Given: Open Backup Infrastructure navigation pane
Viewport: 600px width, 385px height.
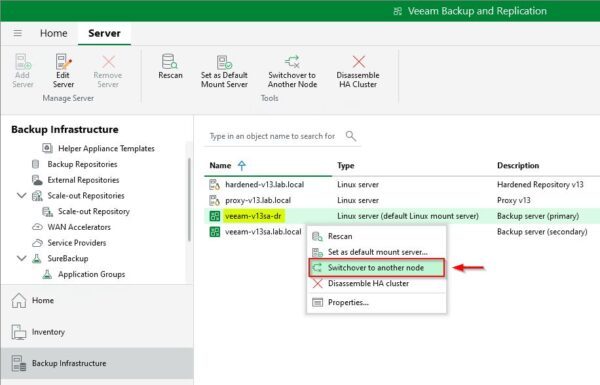Looking at the screenshot, I should [x=97, y=363].
